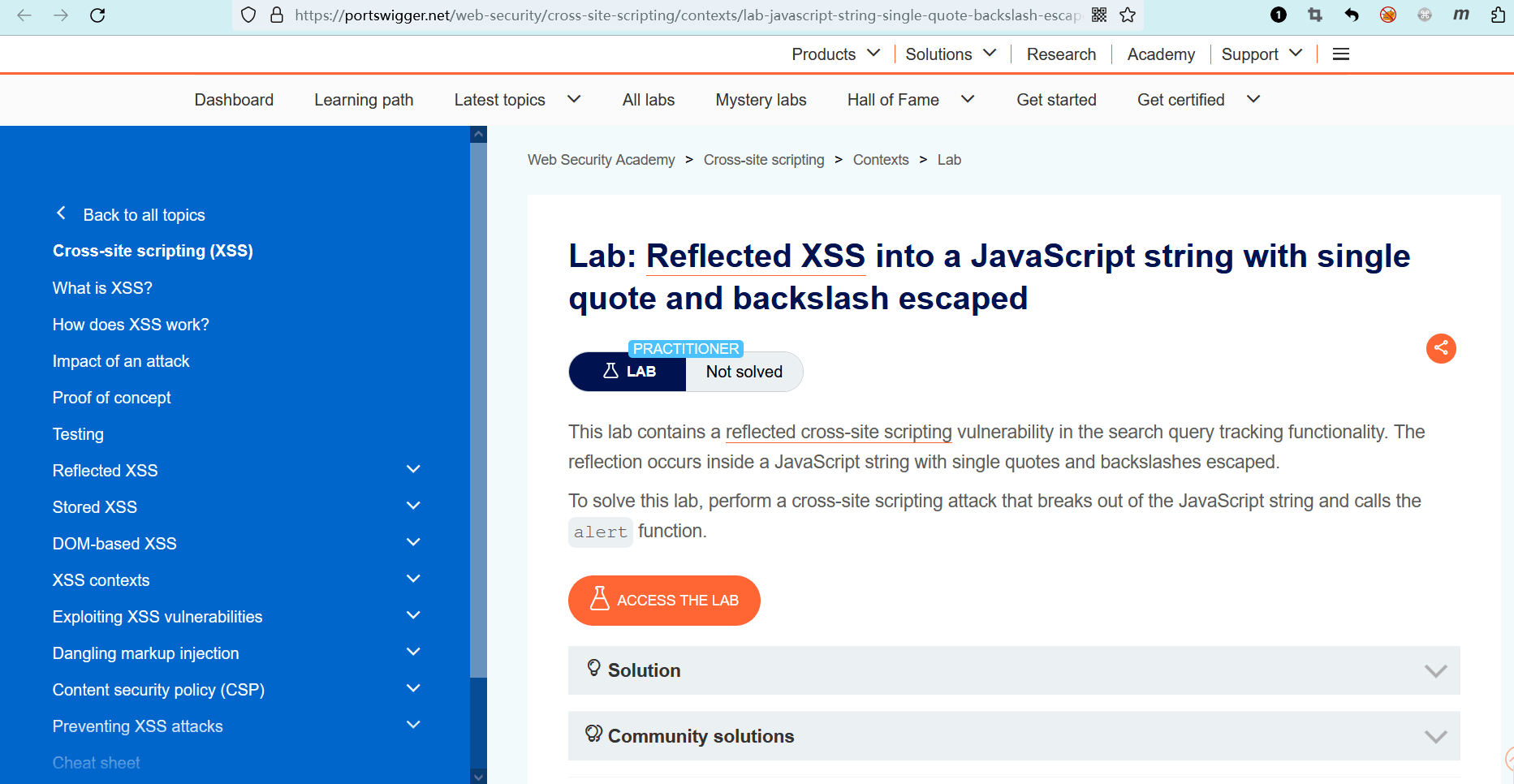Click the padlock site info icon
The height and width of the screenshot is (784, 1514).
click(x=277, y=15)
